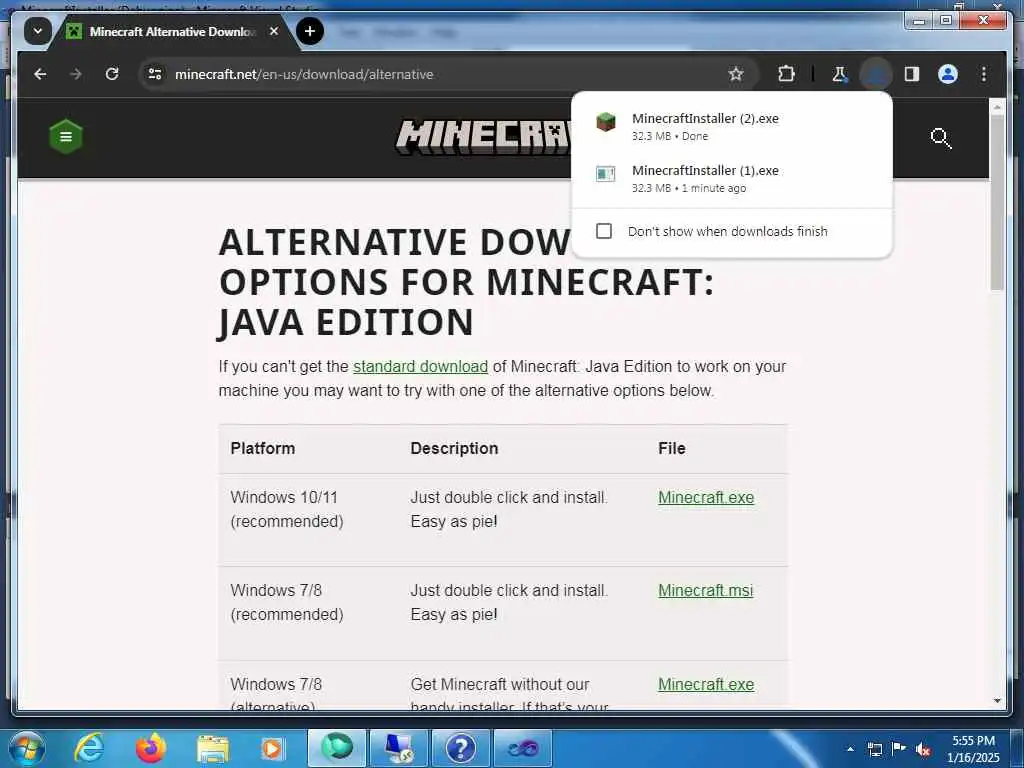Launch Internet Explorer from taskbar
Screen dimensions: 1024x768
pos(89,748)
